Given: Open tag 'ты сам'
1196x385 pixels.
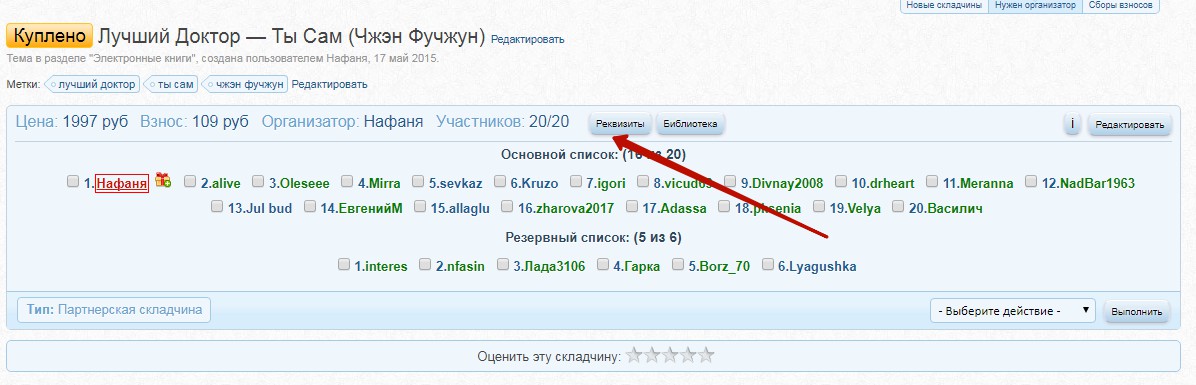Looking at the screenshot, I should pyautogui.click(x=171, y=85).
